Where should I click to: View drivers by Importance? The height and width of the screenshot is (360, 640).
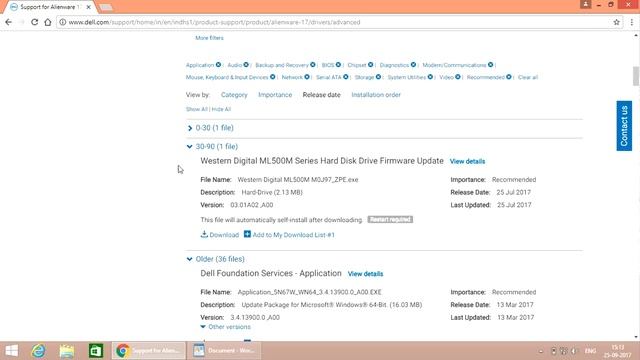pyautogui.click(x=275, y=95)
